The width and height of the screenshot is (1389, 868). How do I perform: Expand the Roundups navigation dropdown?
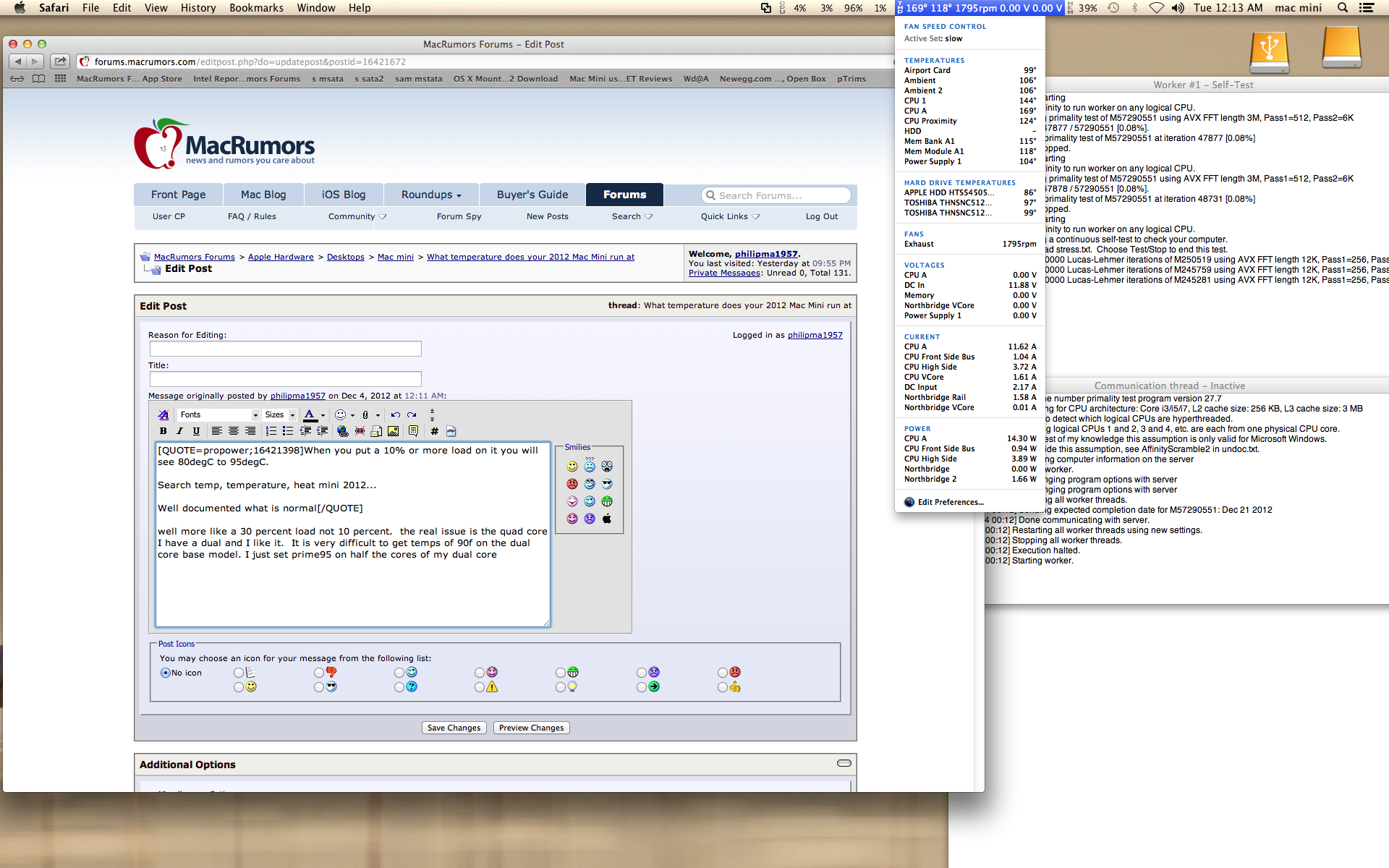[x=431, y=195]
